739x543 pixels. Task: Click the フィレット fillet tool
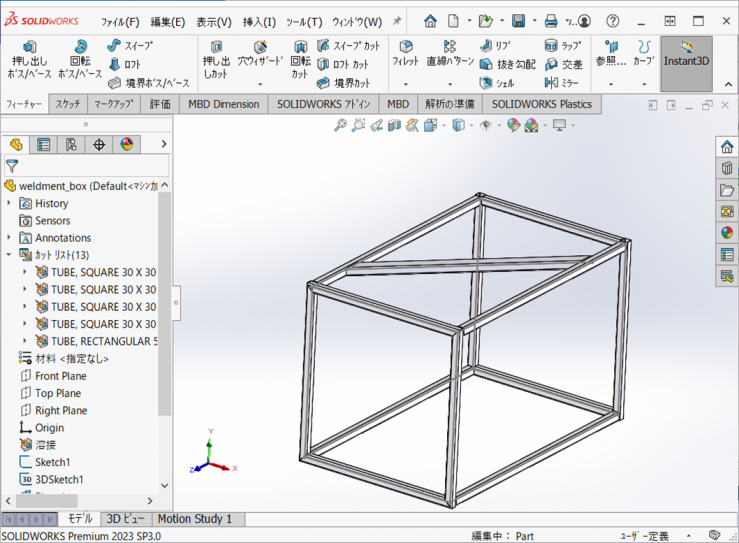pos(405,54)
